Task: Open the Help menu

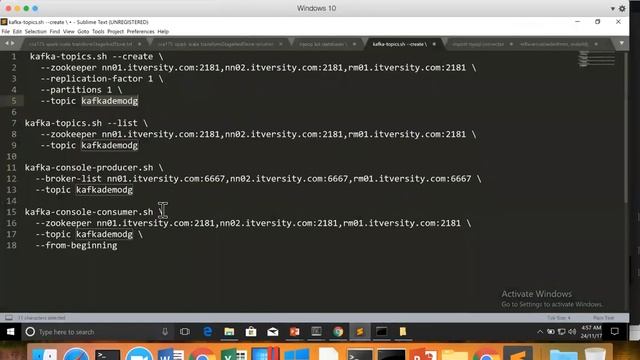Action: [163, 31]
